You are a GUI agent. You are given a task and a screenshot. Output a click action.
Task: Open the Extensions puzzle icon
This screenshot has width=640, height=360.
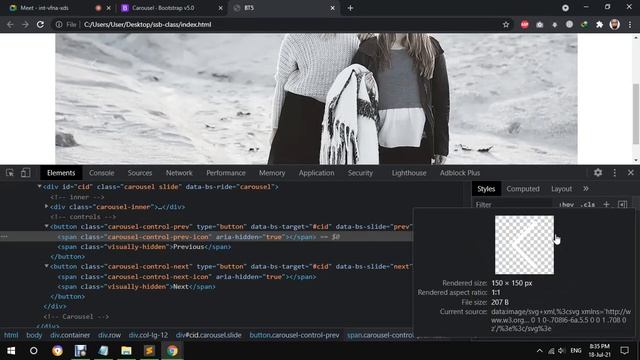(x=599, y=24)
